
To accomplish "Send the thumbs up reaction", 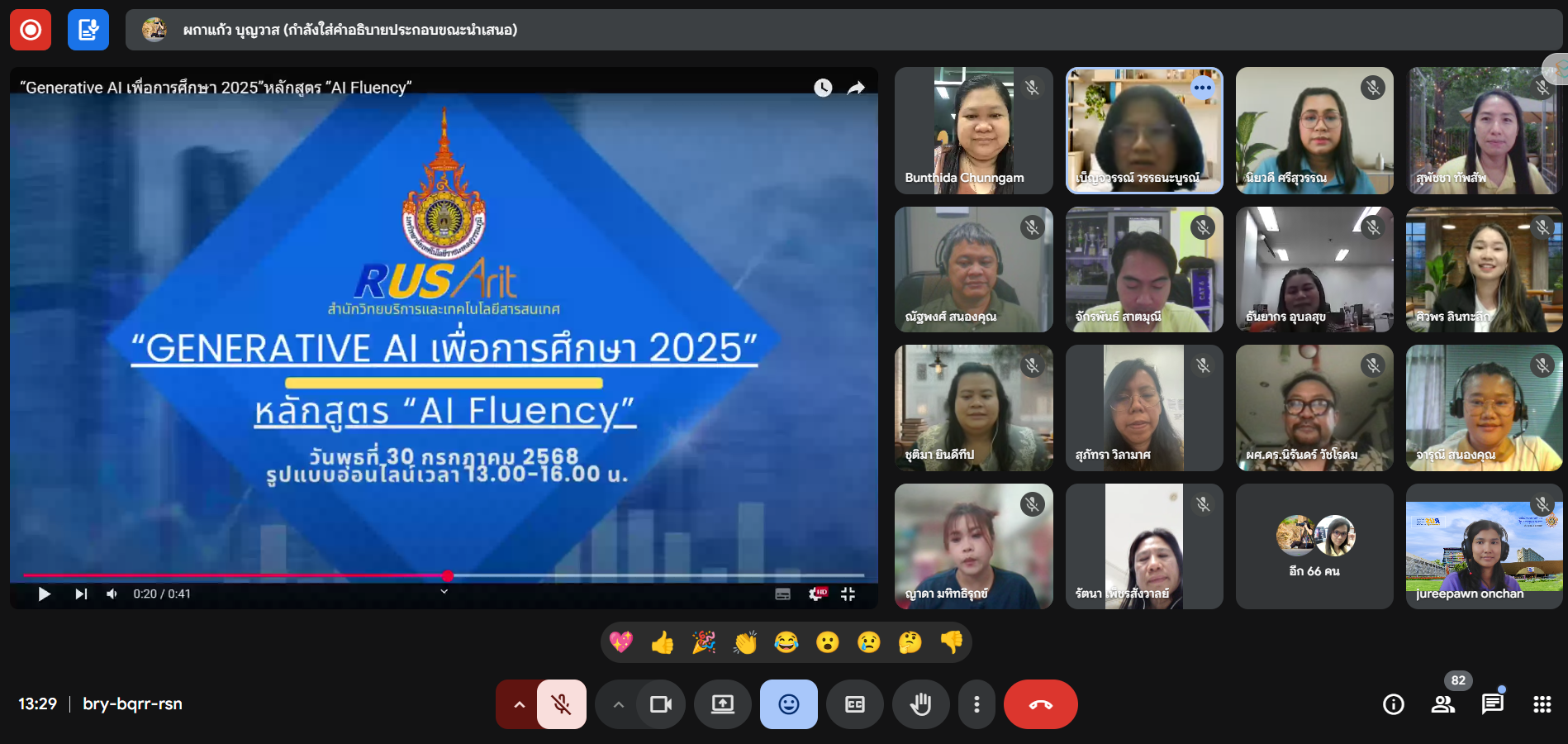I will coord(663,642).
